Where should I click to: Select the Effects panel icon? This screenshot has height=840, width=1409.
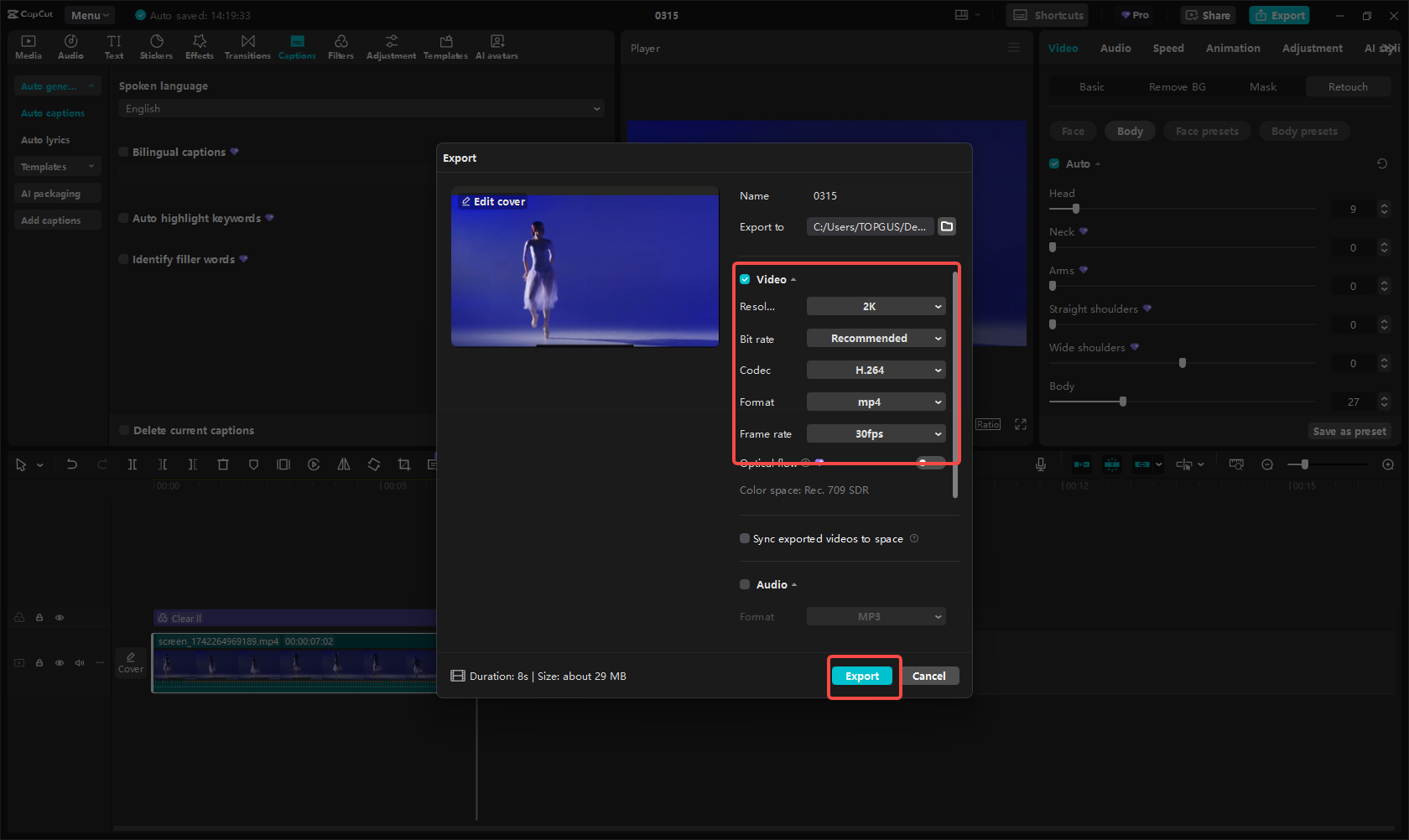[199, 46]
